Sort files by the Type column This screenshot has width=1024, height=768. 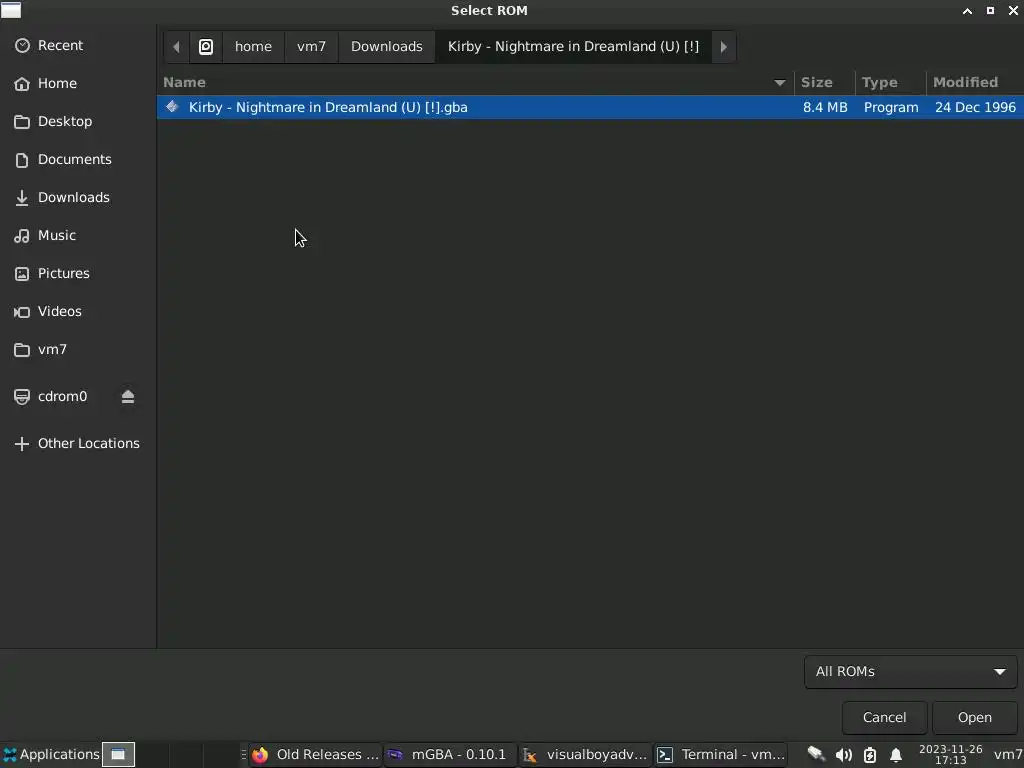click(891, 82)
